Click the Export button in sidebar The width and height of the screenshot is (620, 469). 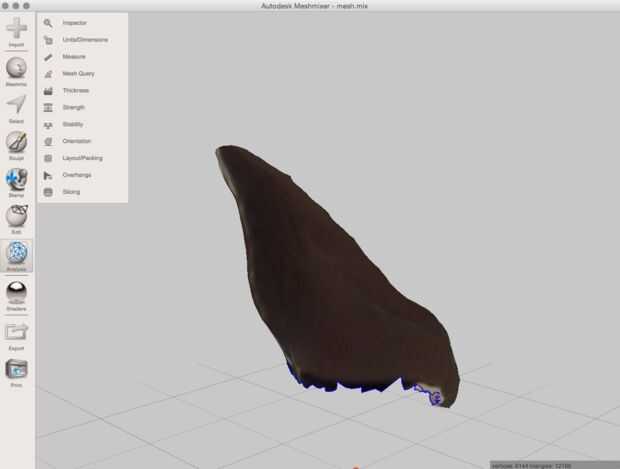(16, 336)
